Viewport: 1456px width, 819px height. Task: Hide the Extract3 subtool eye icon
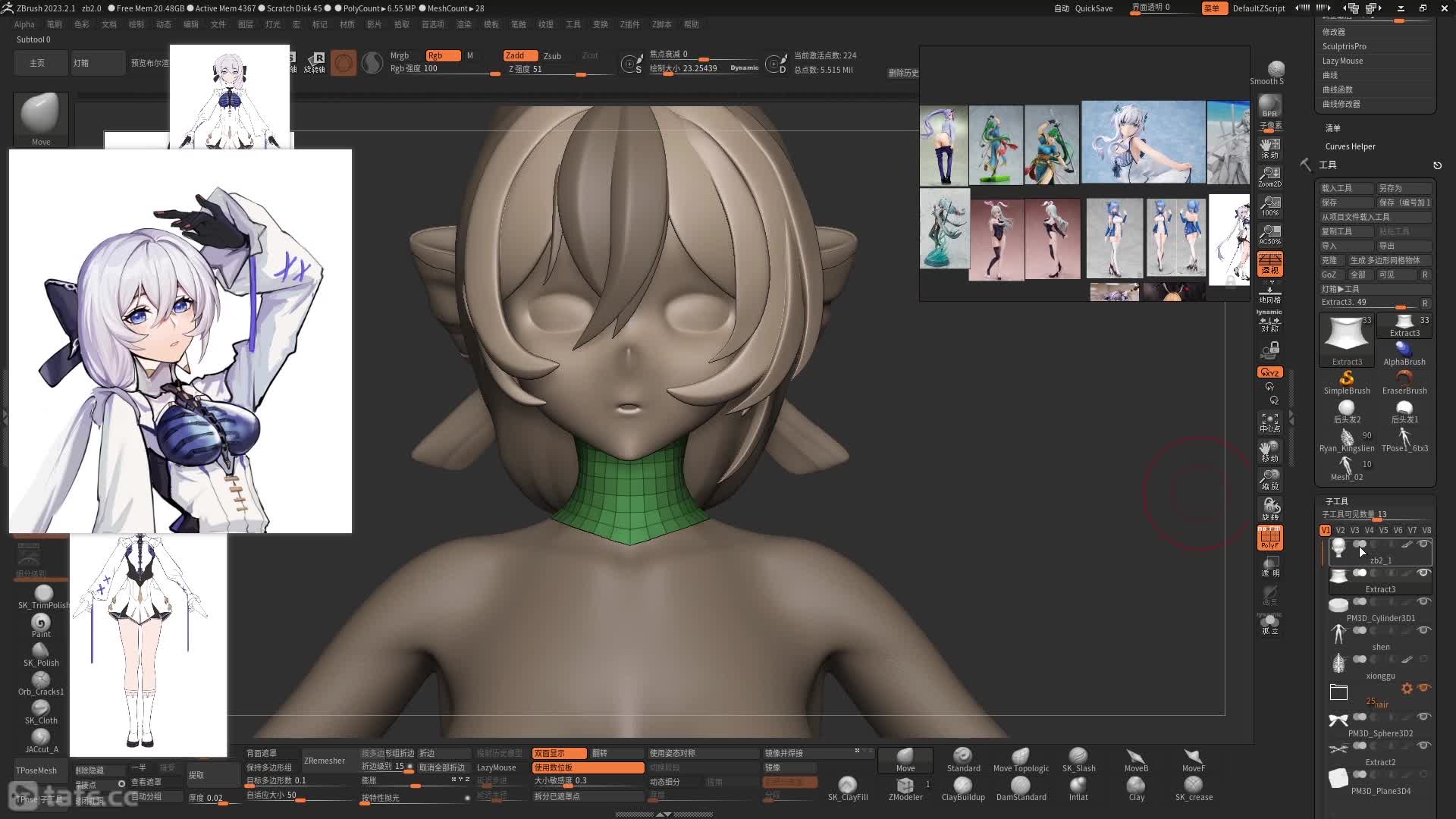coord(1423,573)
